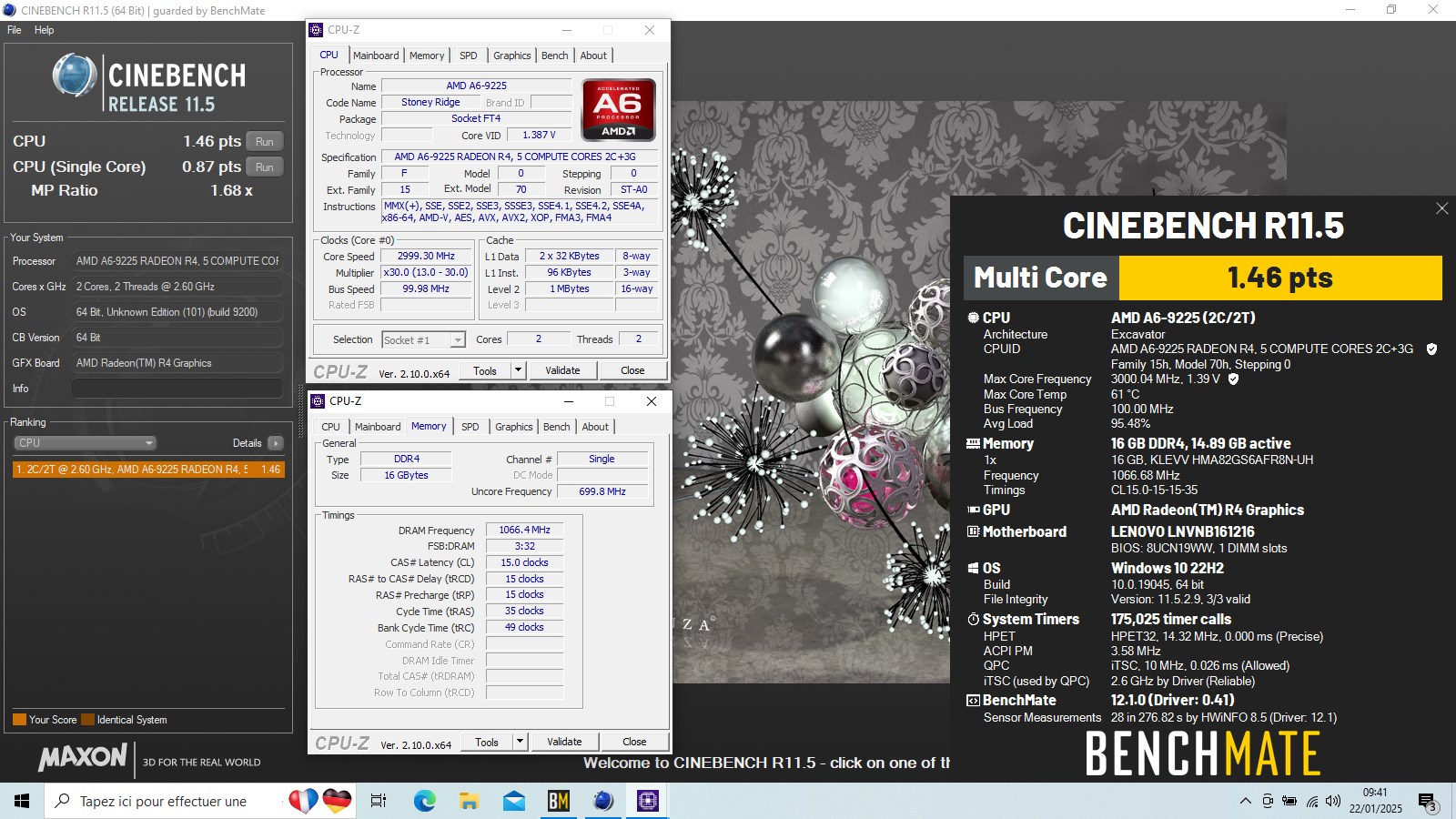Switch to Memory tab in top CPU-Z window
This screenshot has height=819, width=1456.
tap(427, 56)
